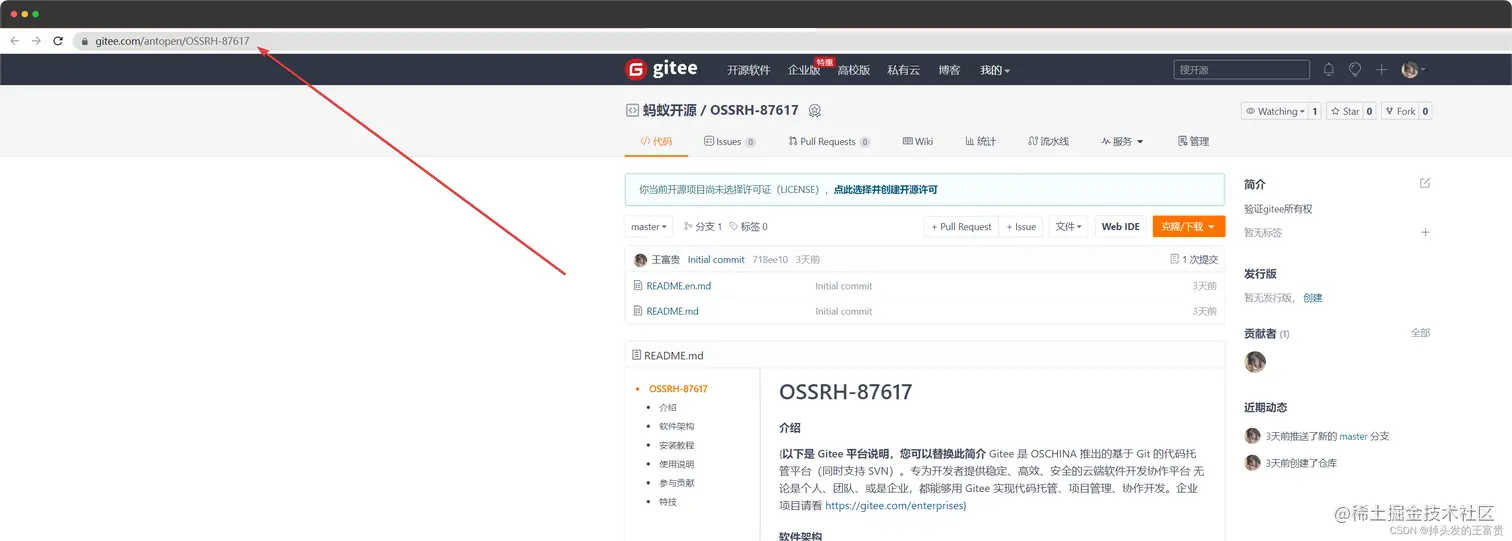Screen dimensions: 1512x541
Task: Click the 创建 release link
Action: (1312, 298)
